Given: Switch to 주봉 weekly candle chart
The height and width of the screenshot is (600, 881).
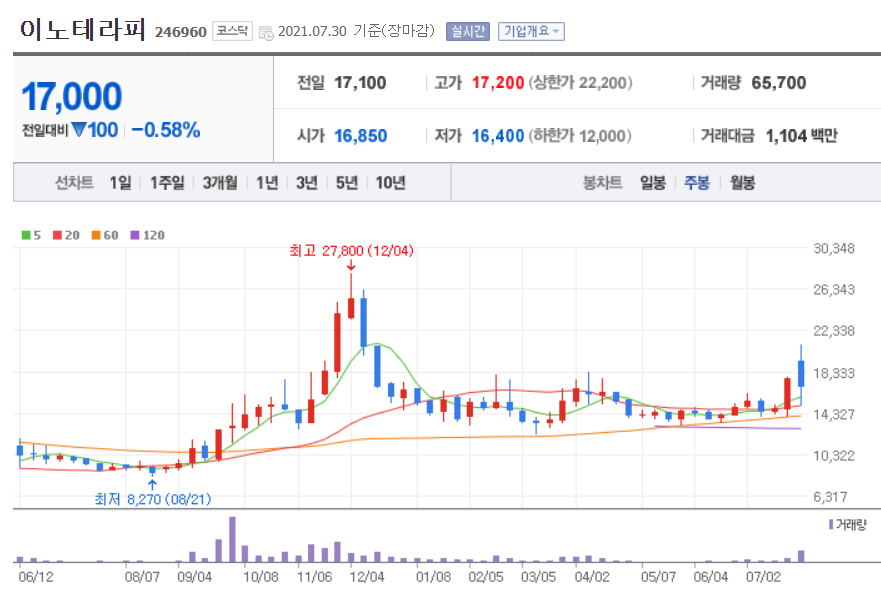Looking at the screenshot, I should point(697,183).
